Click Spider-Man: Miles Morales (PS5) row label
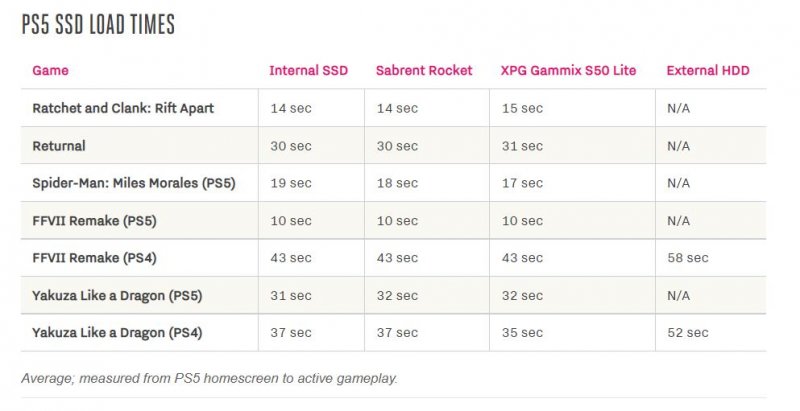This screenshot has height=411, width=800. click(x=131, y=183)
